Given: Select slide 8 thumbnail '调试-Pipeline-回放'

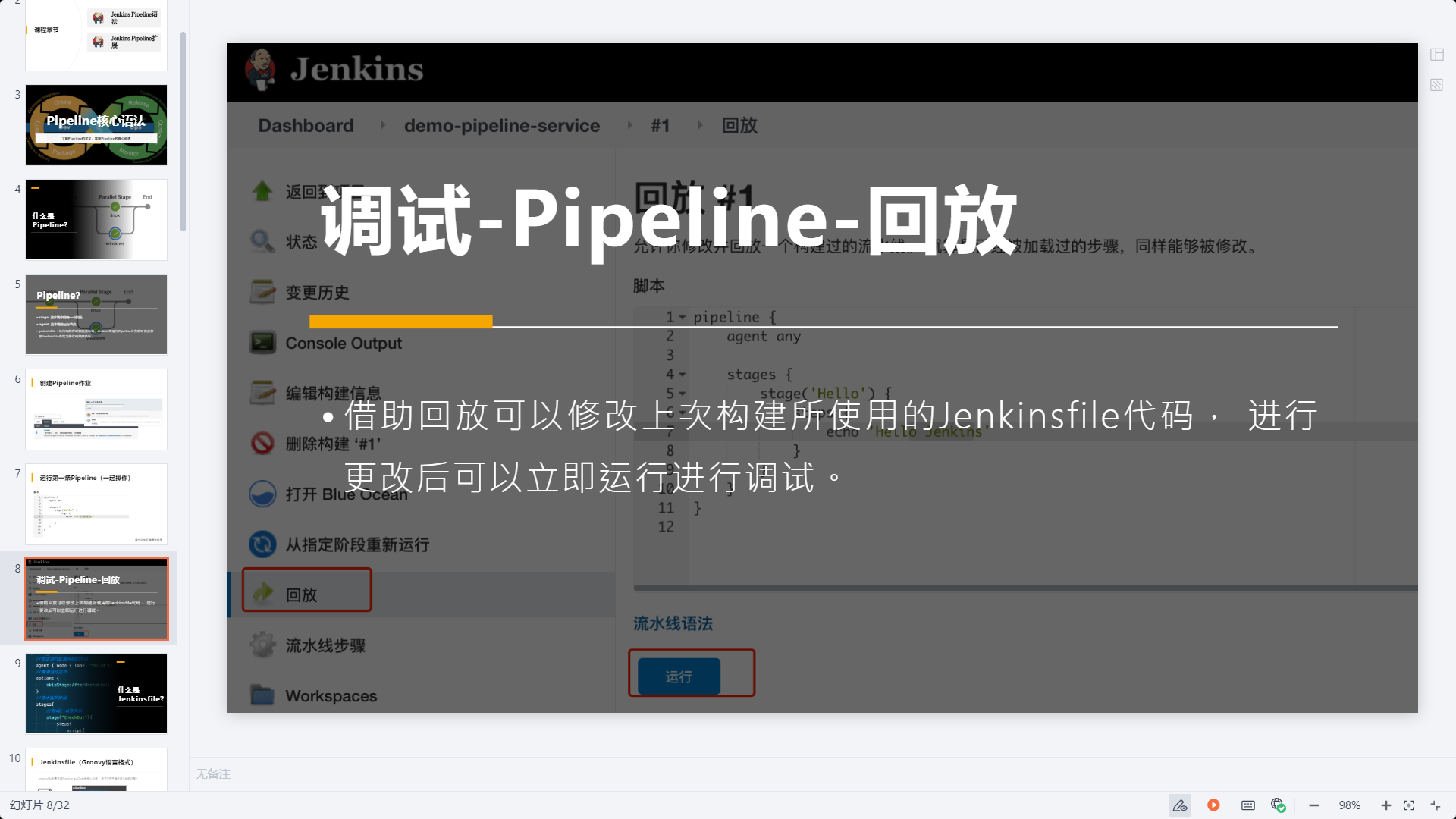Looking at the screenshot, I should [x=96, y=599].
